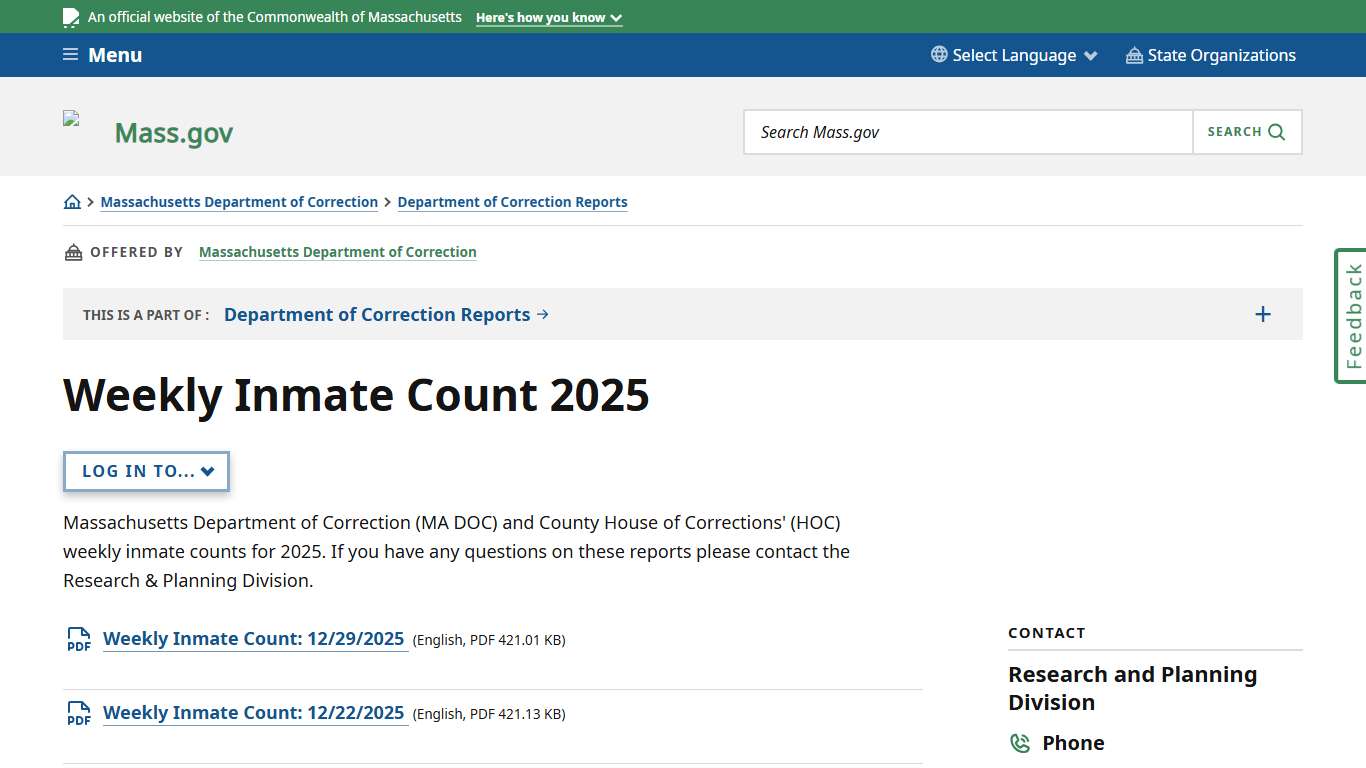Click the building icon beside State Organizations
1366x768 pixels.
coord(1133,55)
